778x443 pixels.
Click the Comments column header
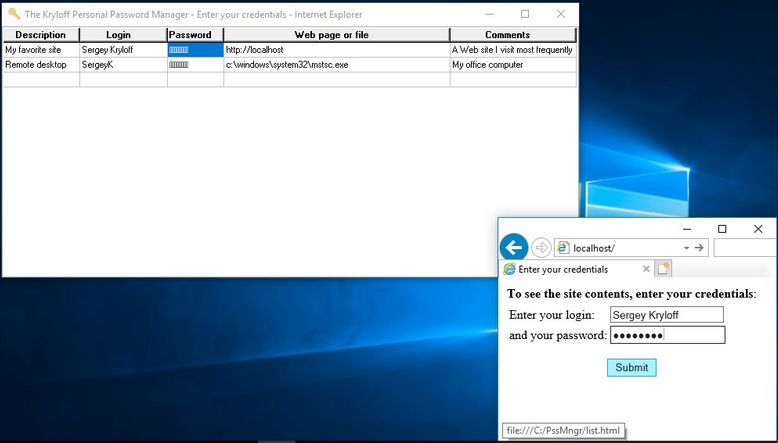click(x=513, y=35)
